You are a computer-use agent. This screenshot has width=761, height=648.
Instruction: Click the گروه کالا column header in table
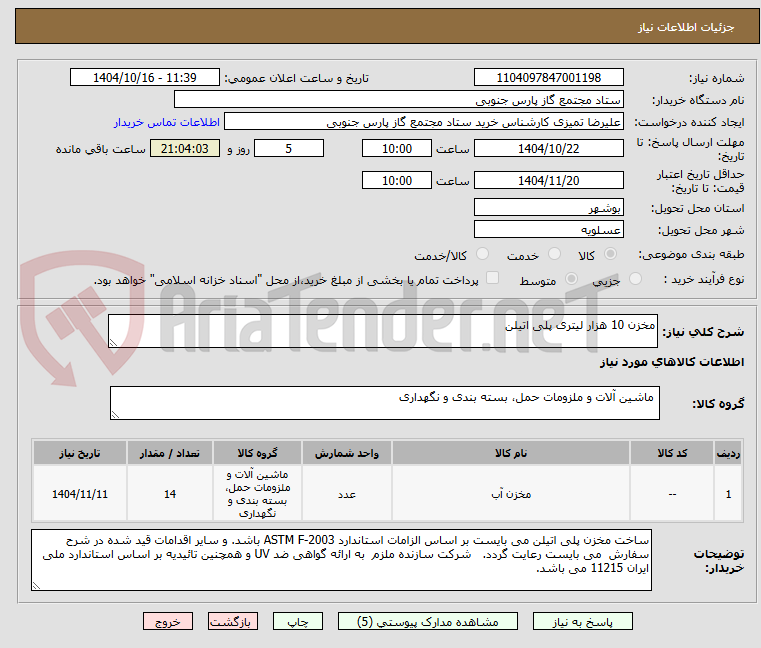point(257,453)
